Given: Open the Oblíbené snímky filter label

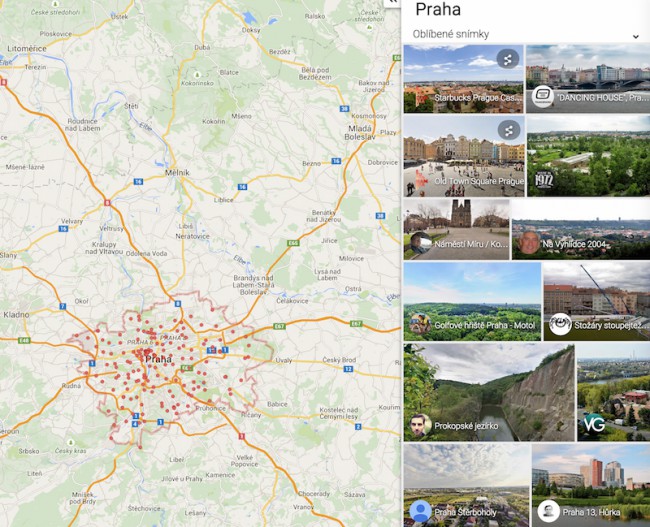Looking at the screenshot, I should click(x=451, y=34).
